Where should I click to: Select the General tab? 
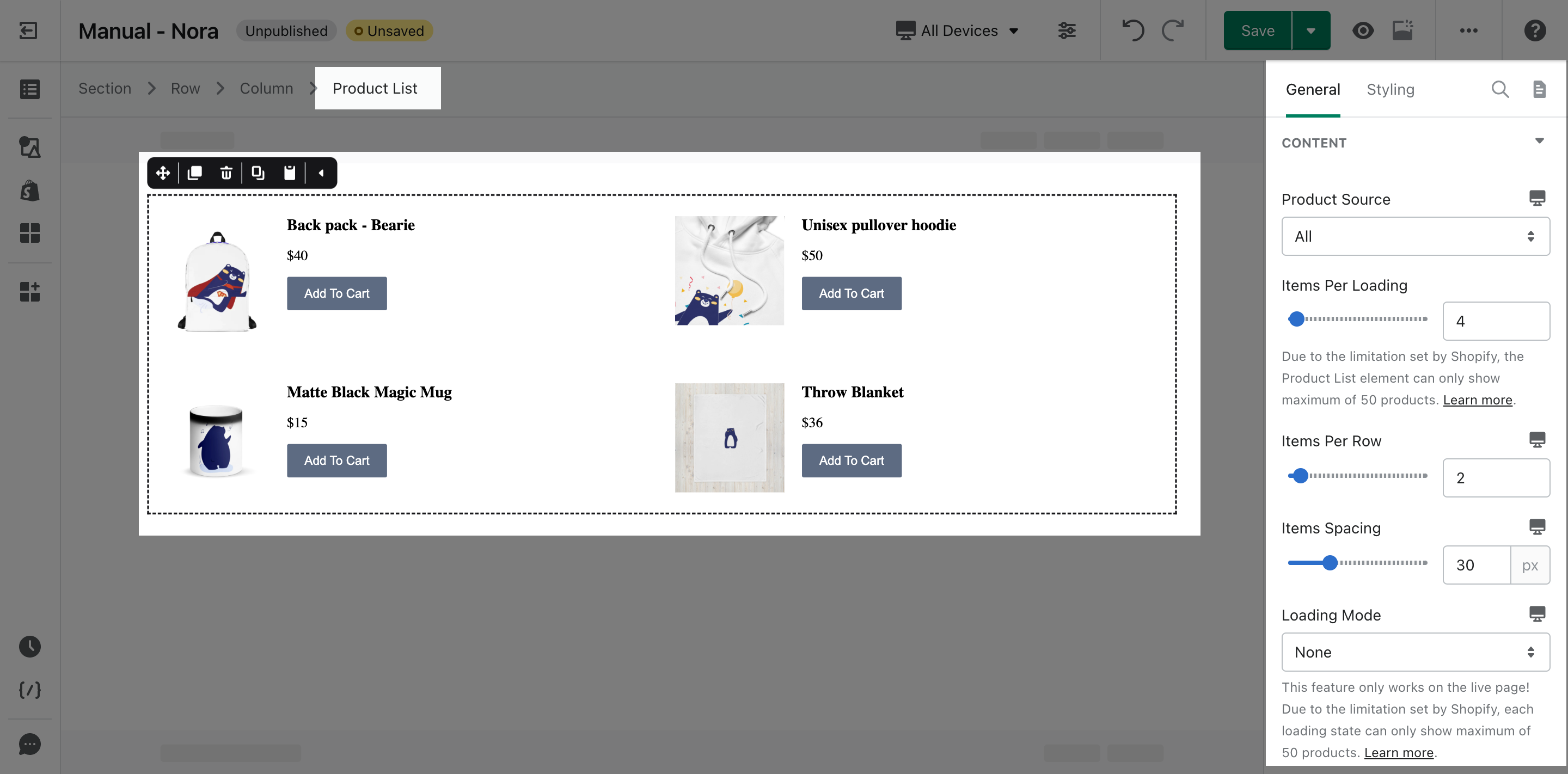pyautogui.click(x=1313, y=89)
